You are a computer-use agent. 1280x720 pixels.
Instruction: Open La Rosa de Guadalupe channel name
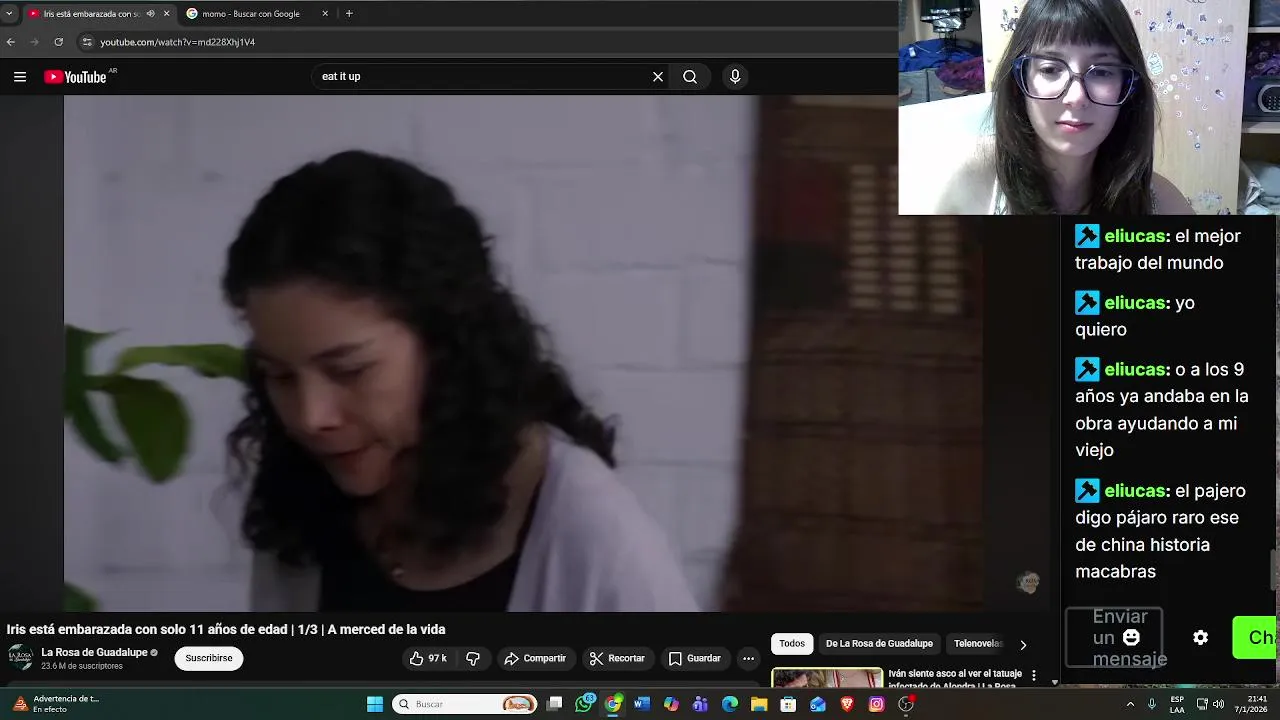coord(94,652)
